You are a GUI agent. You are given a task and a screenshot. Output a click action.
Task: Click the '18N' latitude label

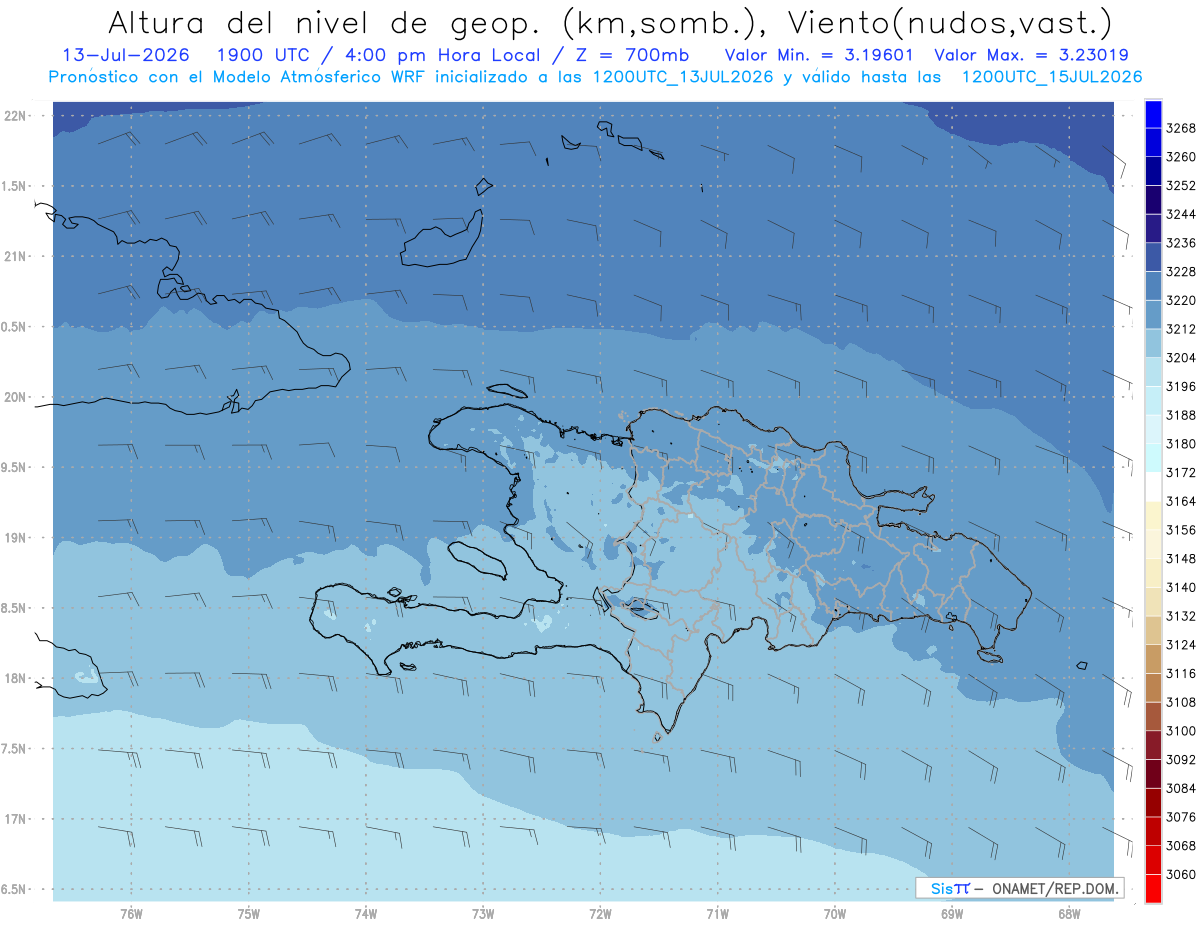coord(14,678)
